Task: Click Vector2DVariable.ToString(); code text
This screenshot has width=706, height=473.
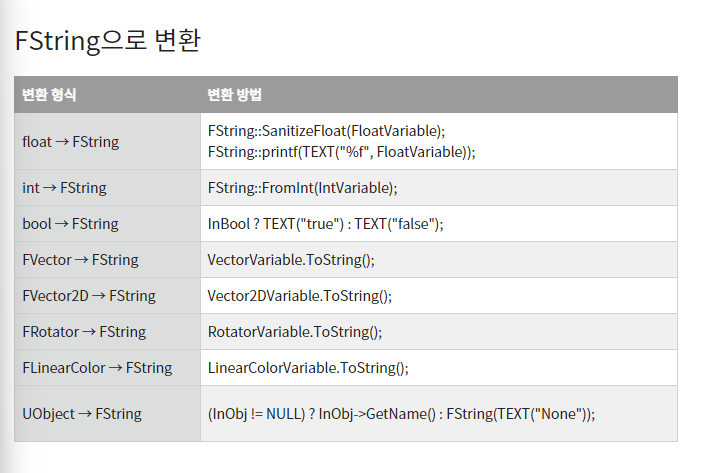Action: pyautogui.click(x=299, y=296)
